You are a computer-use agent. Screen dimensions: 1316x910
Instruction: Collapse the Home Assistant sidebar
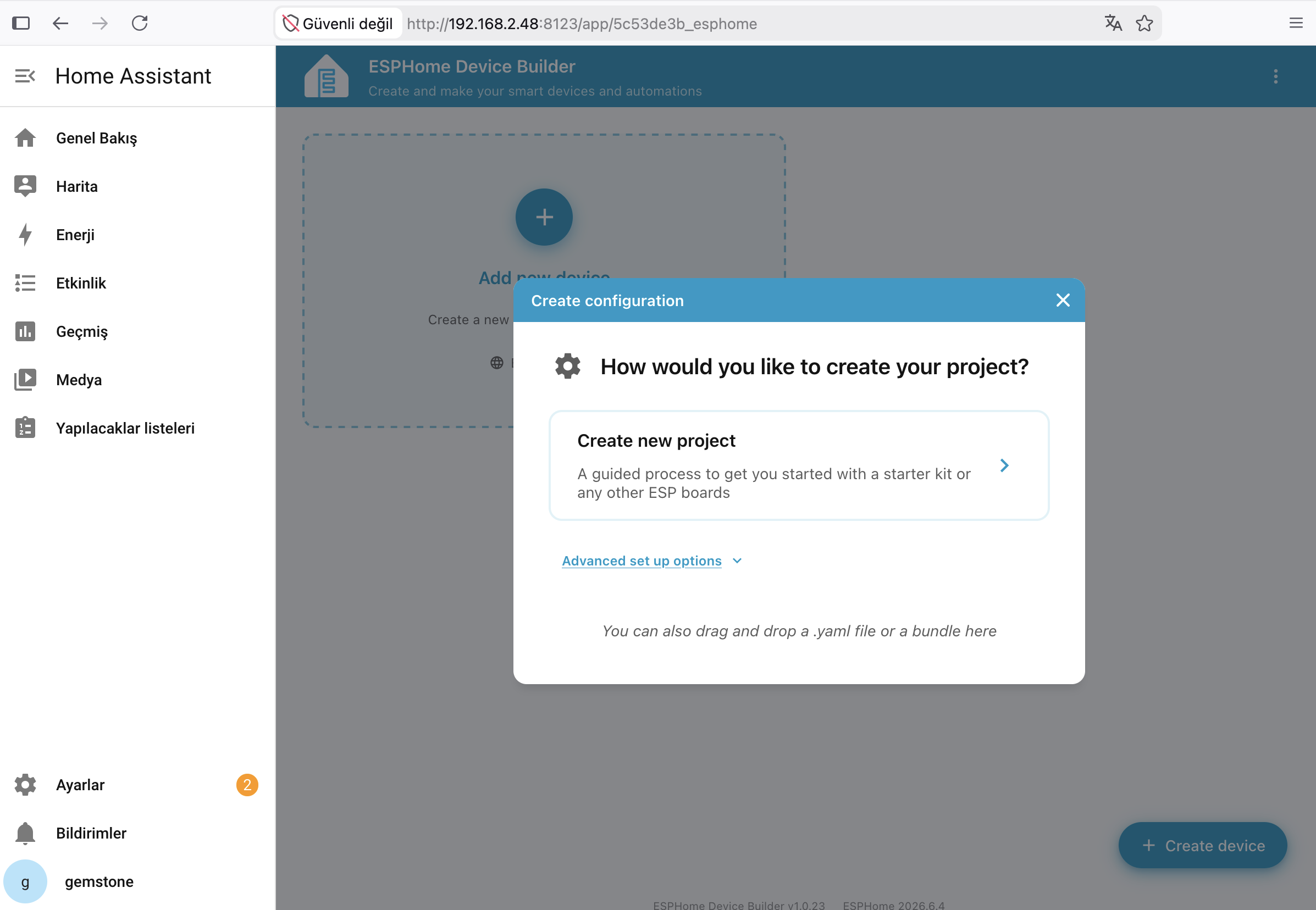(x=25, y=76)
